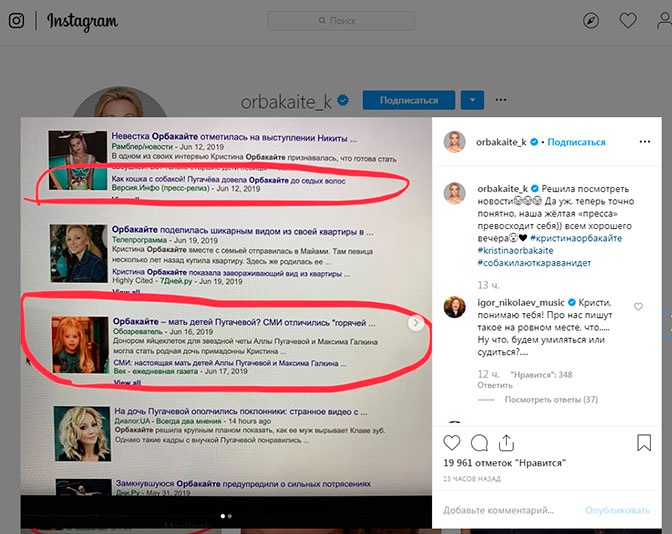Click headline Орбакайте – мать детей Пугачевой
Screen dimensions: 672x534
(x=244, y=322)
